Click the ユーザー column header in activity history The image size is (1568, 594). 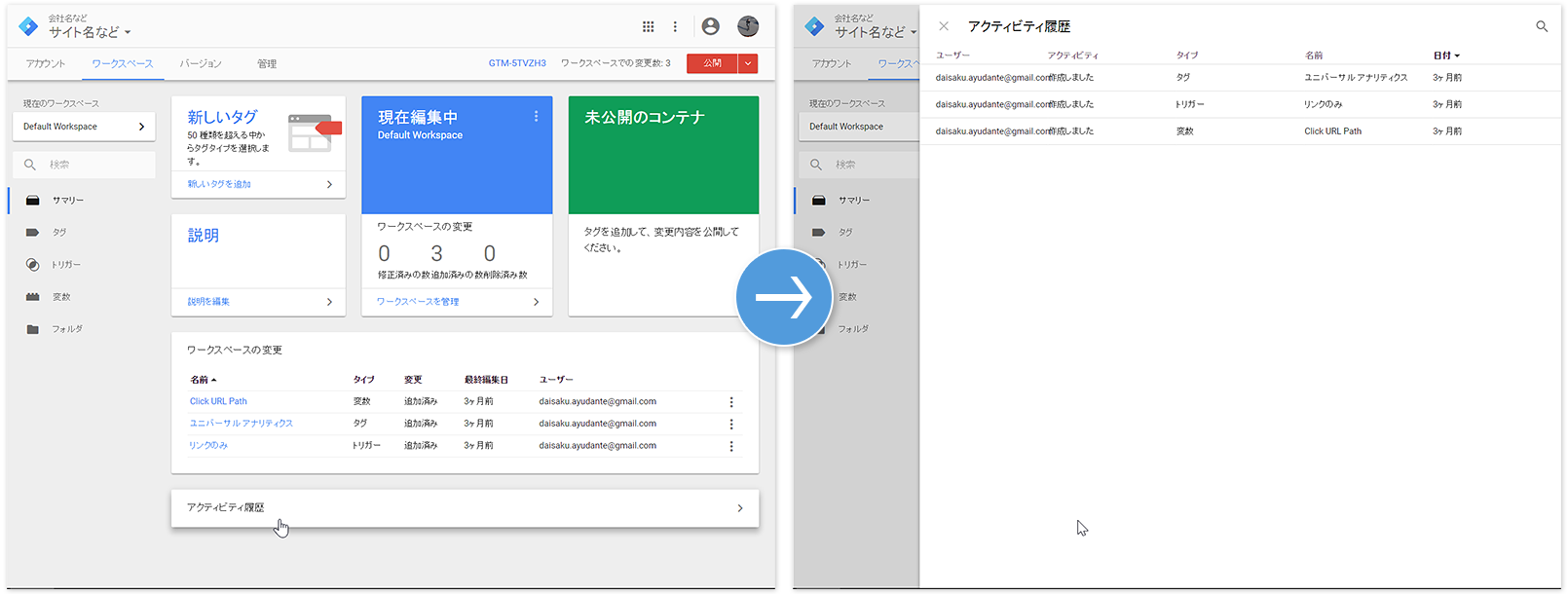tap(952, 56)
